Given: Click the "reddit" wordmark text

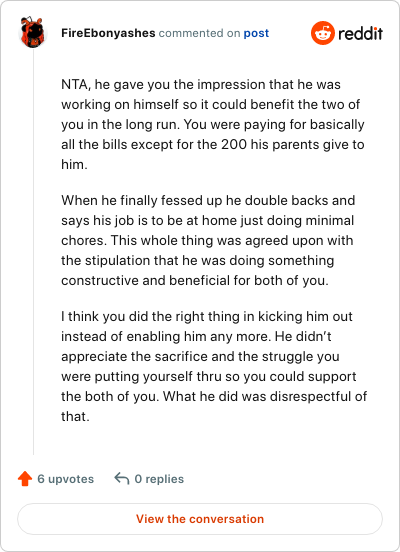Looking at the screenshot, I should click(360, 33).
